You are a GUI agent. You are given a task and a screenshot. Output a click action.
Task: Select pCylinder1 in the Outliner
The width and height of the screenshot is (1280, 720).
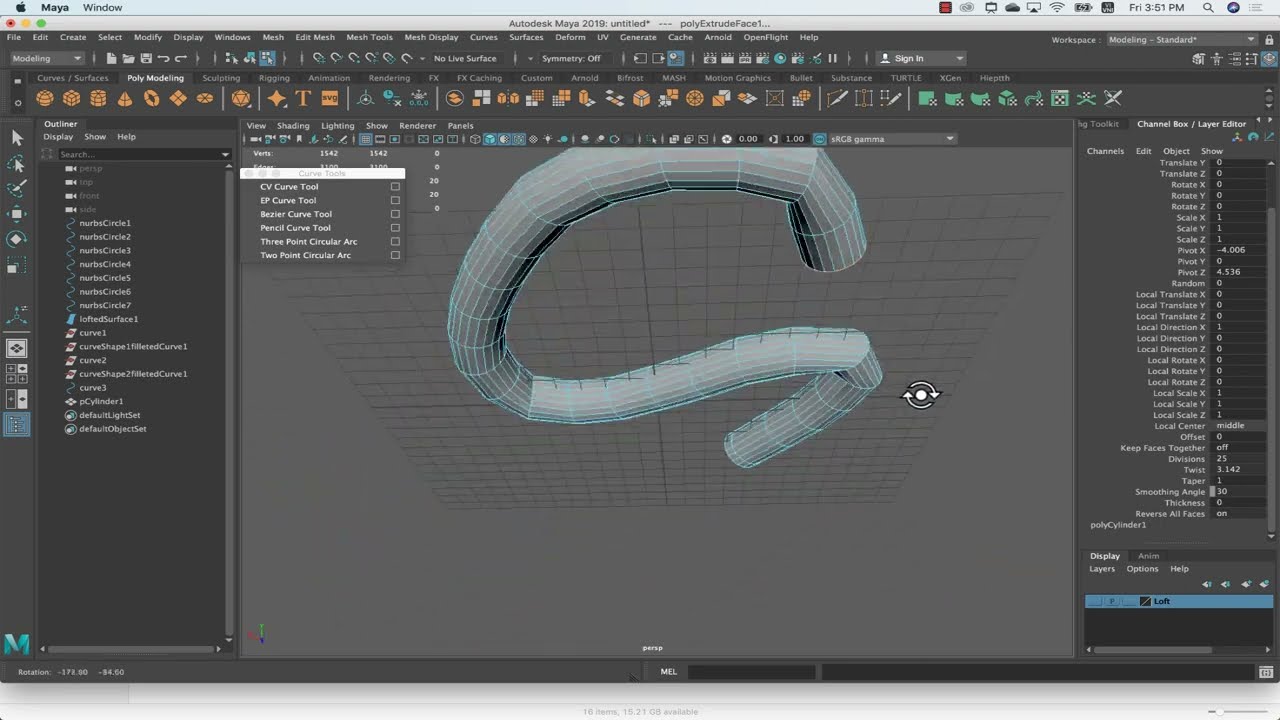click(101, 401)
